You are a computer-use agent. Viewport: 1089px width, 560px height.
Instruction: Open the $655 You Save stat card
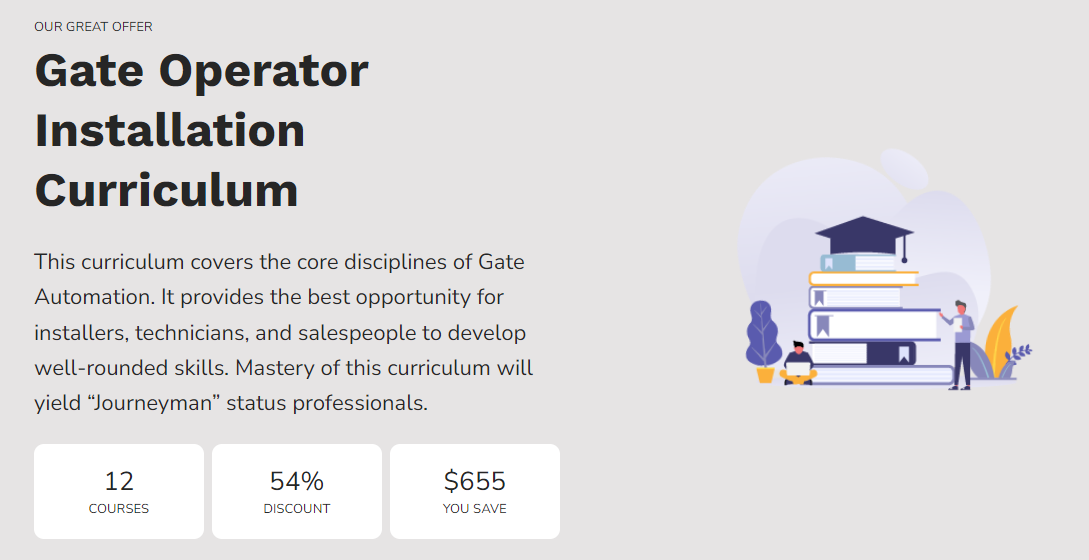pos(475,491)
